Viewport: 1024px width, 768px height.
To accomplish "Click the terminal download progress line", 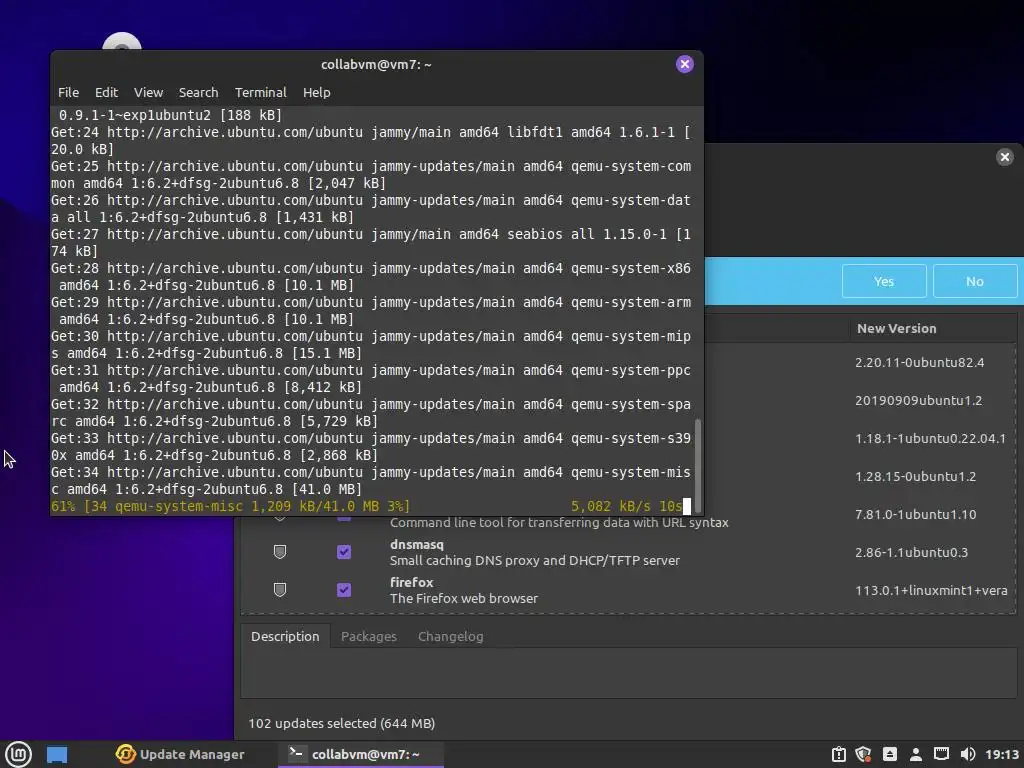I will pos(371,506).
